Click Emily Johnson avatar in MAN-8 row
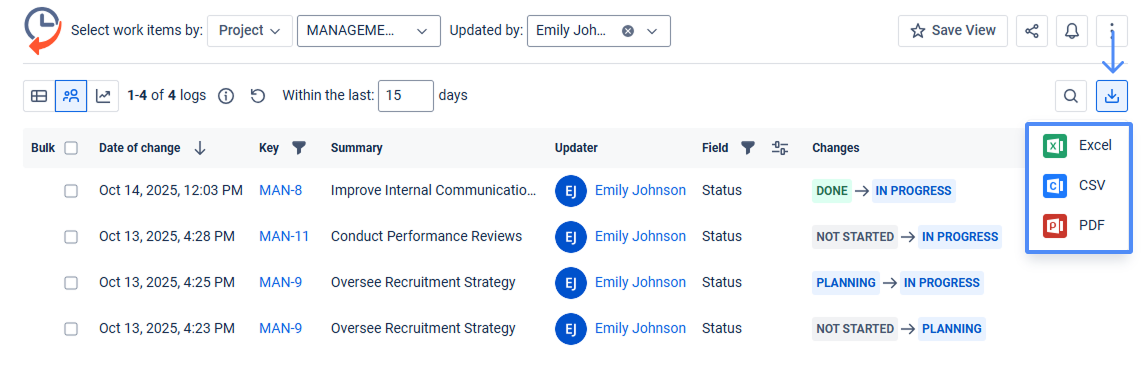This screenshot has height=371, width=1146. coord(571,191)
